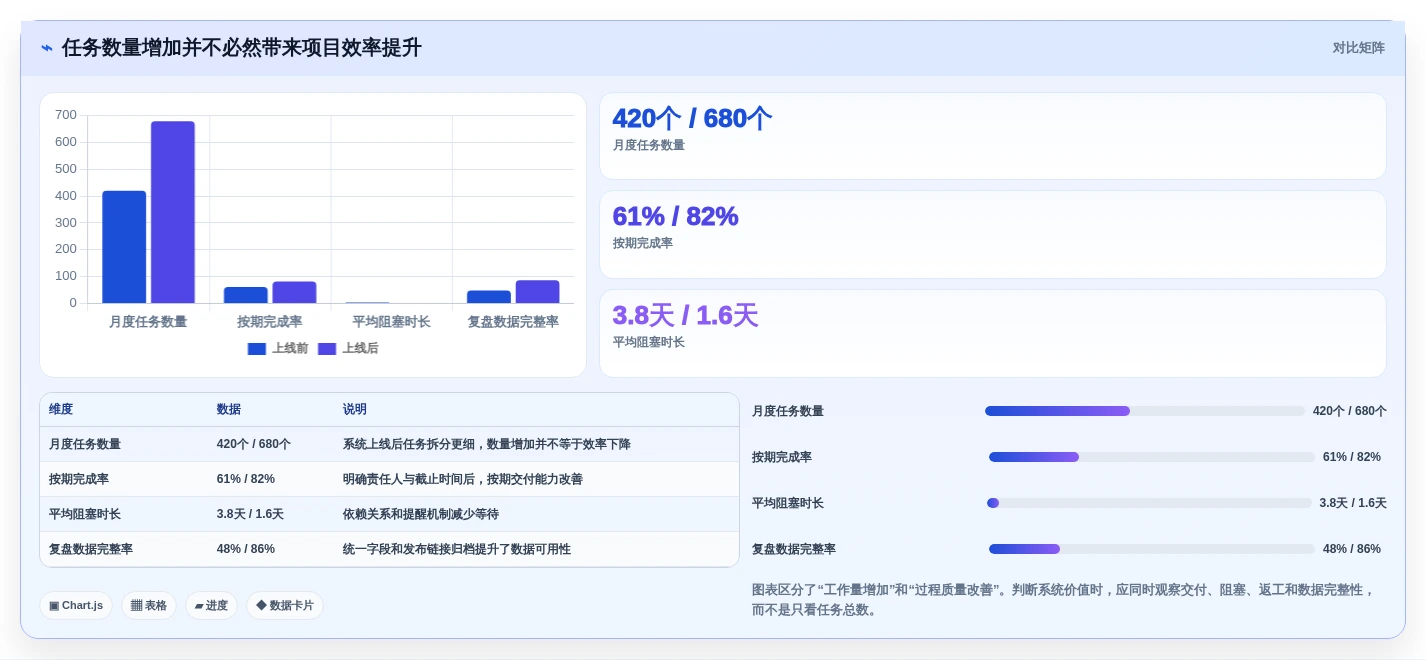This screenshot has width=1426, height=660.
Task: Click the 上线后 bar for 按期完成率
Action: (294, 292)
